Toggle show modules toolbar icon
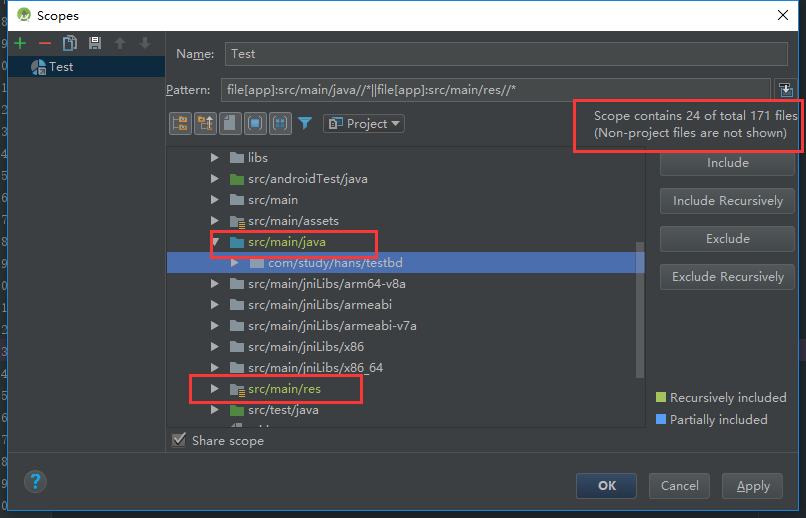Image resolution: width=806 pixels, height=518 pixels. (x=255, y=123)
